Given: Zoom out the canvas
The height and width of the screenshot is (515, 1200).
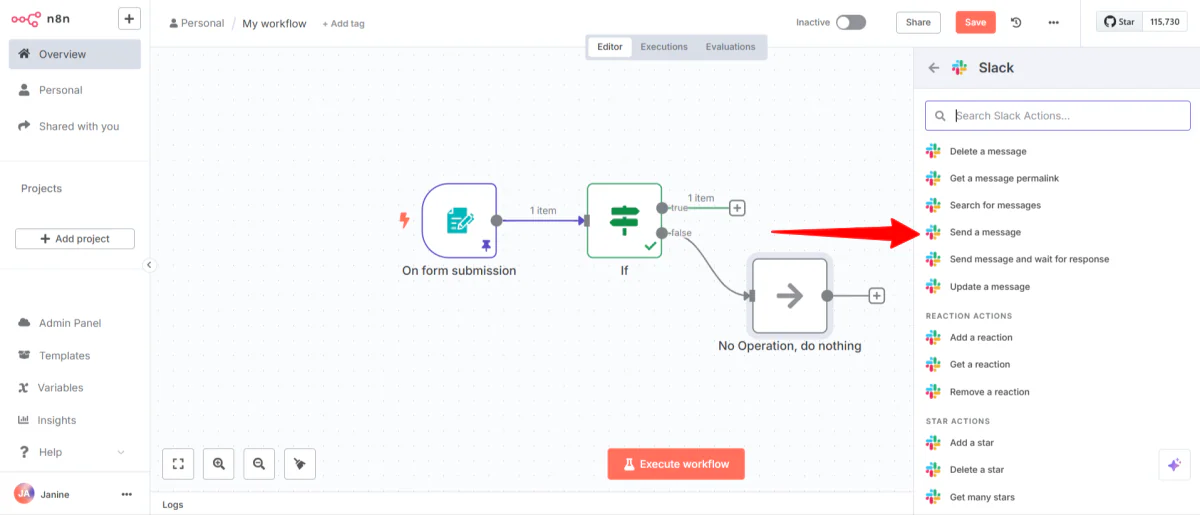Looking at the screenshot, I should tap(259, 463).
